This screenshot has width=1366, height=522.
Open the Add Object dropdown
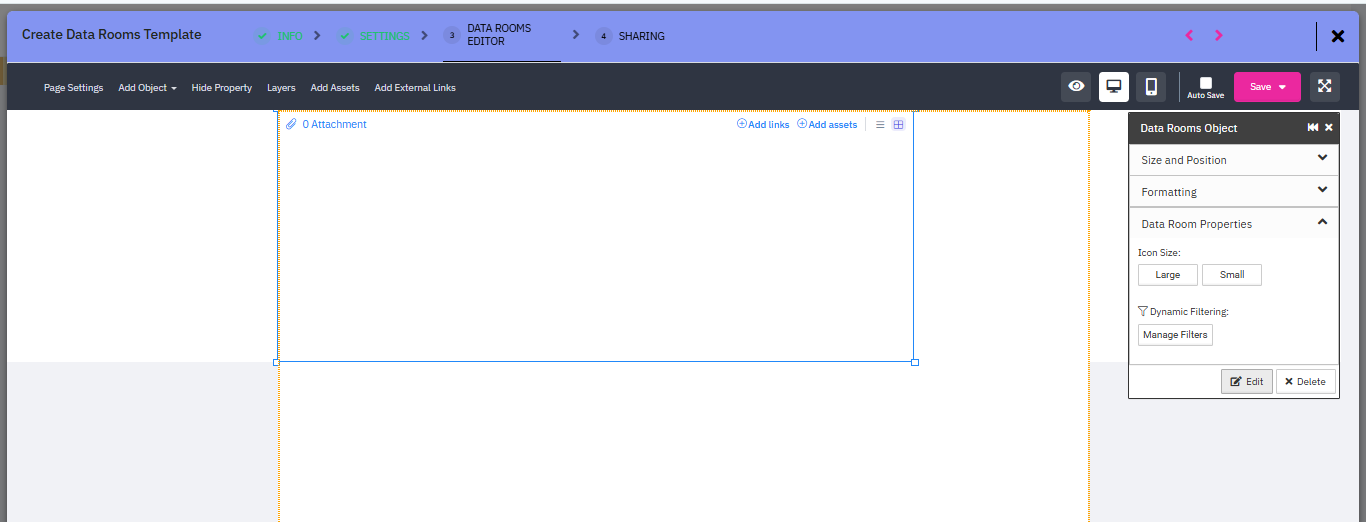click(x=147, y=88)
